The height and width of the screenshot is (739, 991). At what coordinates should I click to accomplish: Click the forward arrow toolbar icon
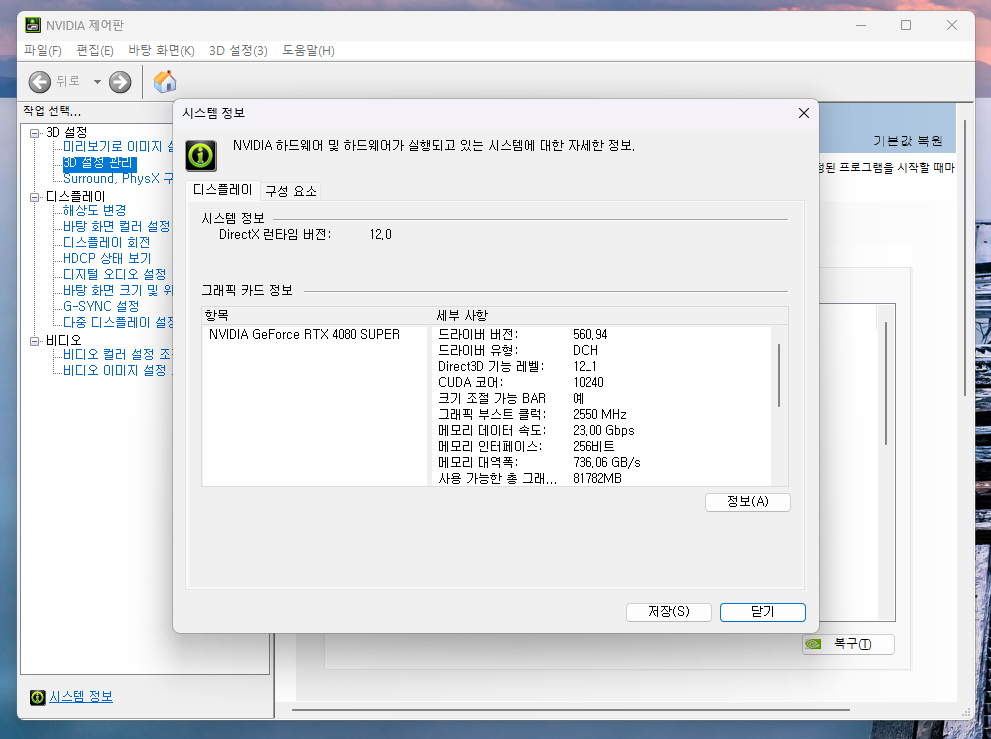[x=120, y=82]
